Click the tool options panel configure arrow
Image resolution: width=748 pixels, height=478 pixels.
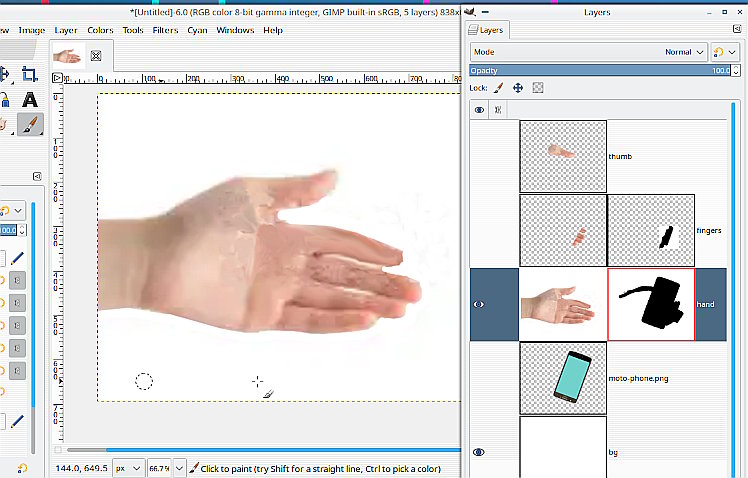(x=37, y=176)
